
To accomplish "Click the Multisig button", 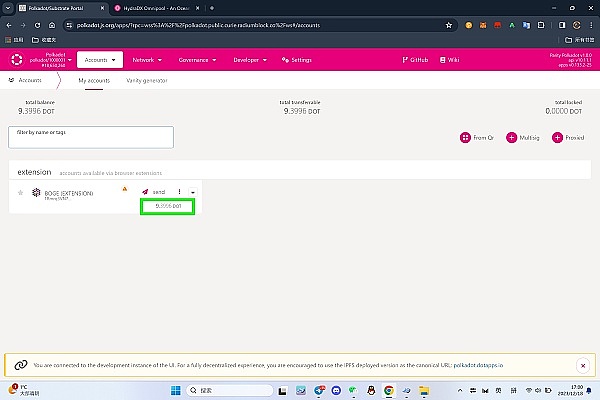I will (523, 137).
